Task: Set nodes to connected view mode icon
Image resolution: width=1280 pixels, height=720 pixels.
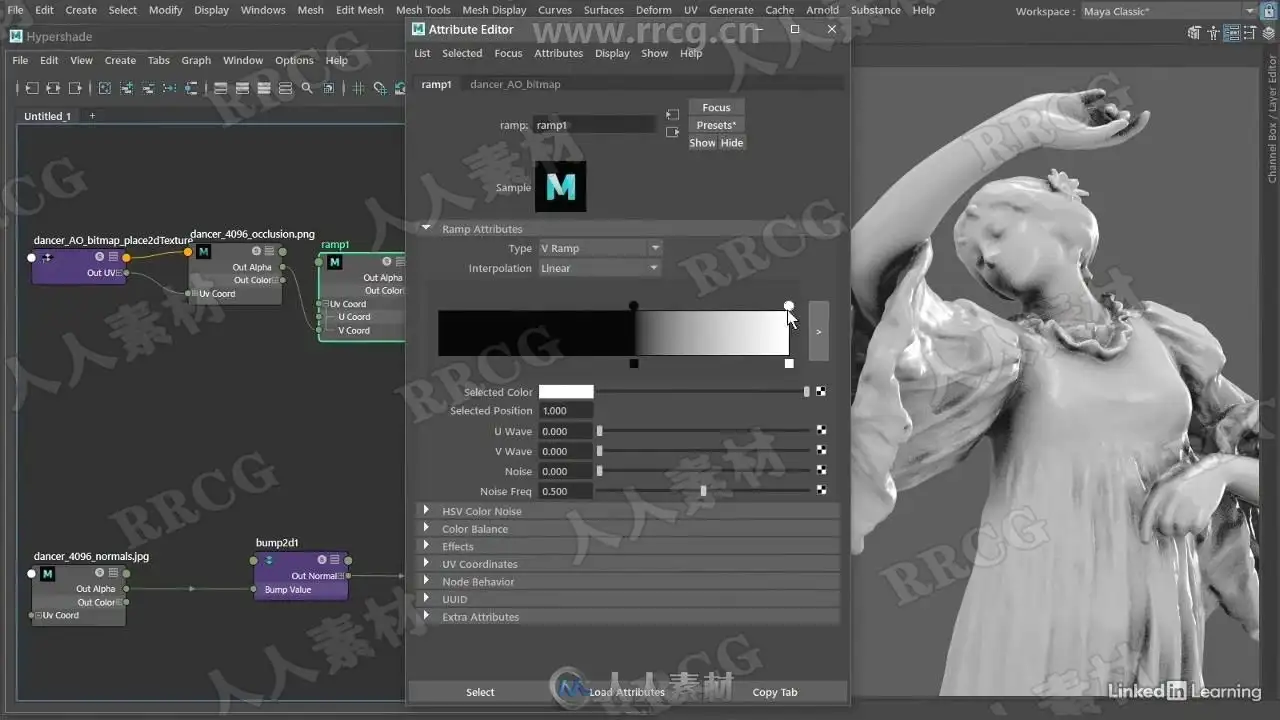Action: [242, 88]
